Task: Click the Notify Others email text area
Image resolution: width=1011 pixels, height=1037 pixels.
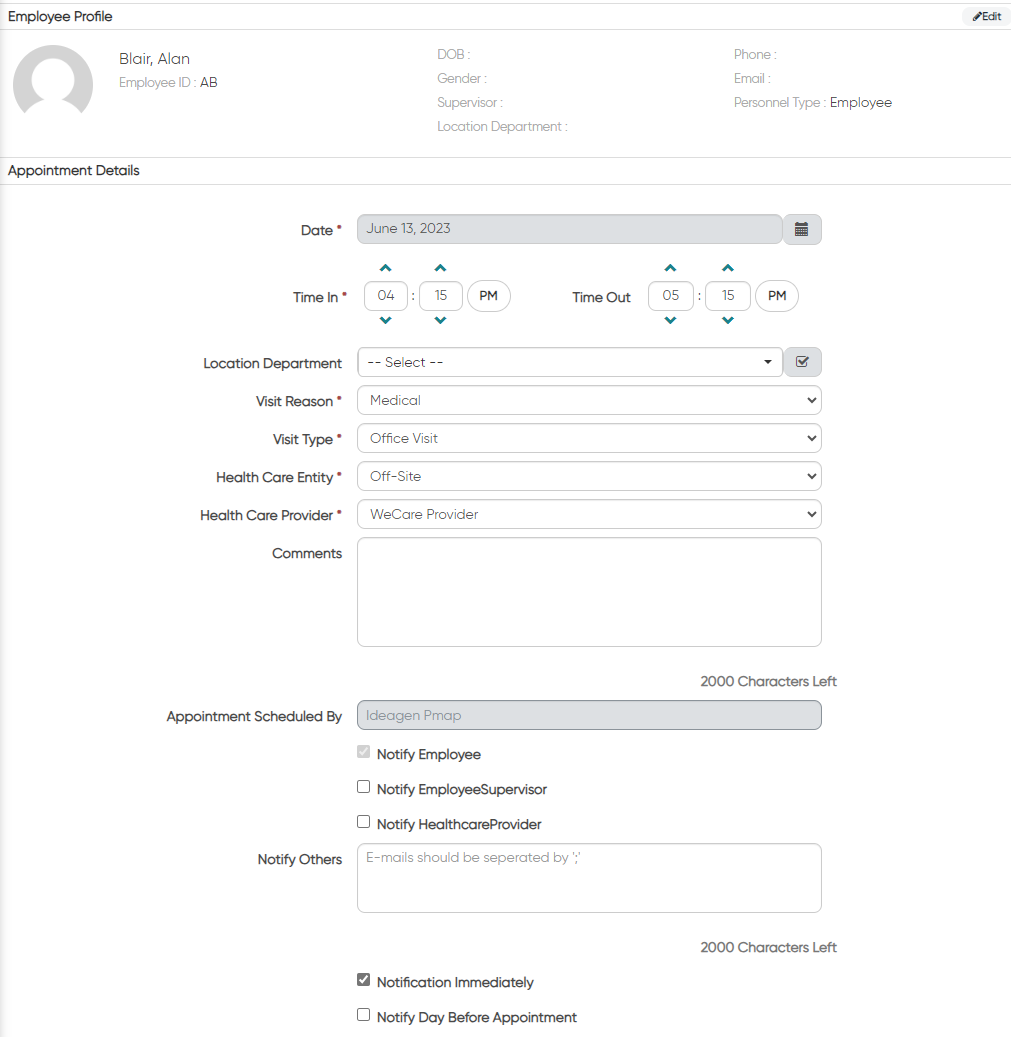Action: (x=589, y=878)
